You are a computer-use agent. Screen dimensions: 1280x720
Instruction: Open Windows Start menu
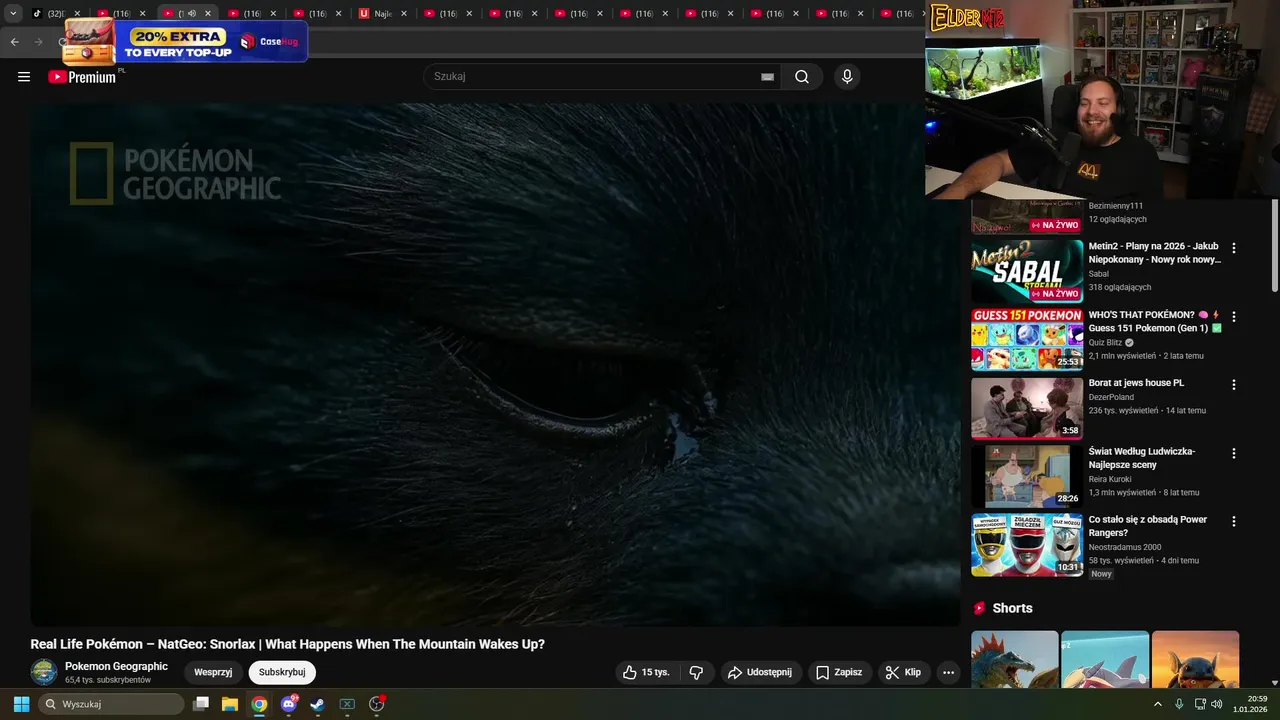click(x=21, y=704)
